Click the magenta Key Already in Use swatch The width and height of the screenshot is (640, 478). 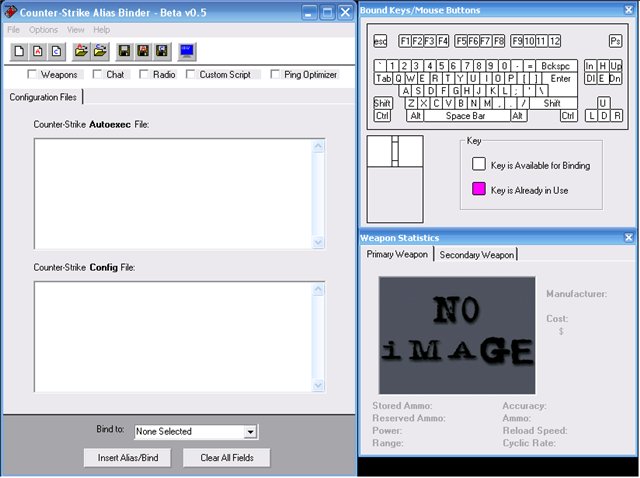click(x=479, y=189)
